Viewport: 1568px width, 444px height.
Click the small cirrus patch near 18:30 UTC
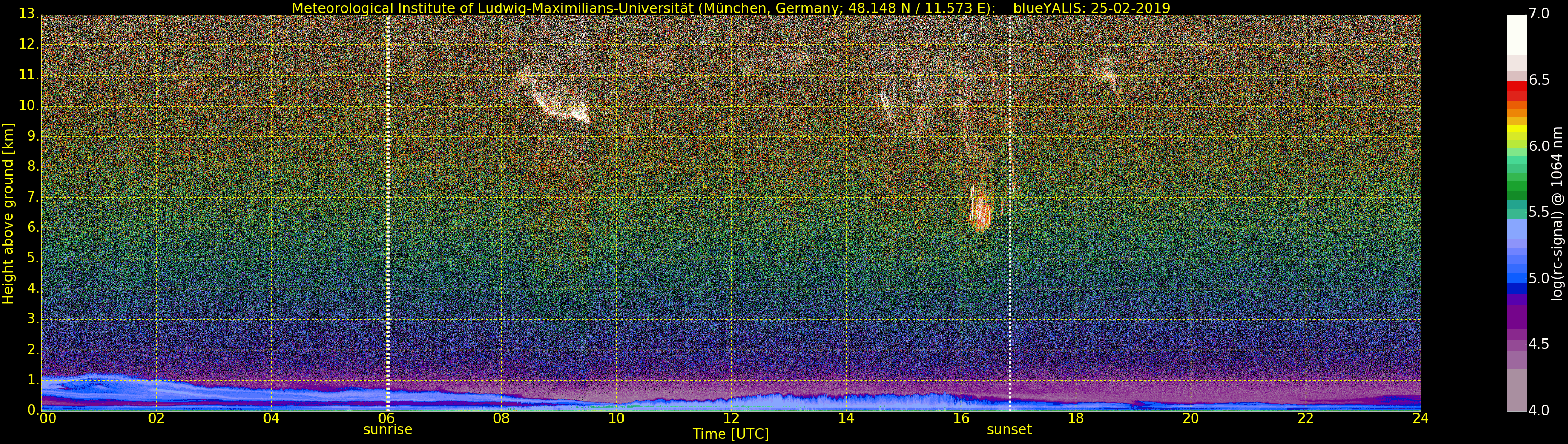(1106, 73)
